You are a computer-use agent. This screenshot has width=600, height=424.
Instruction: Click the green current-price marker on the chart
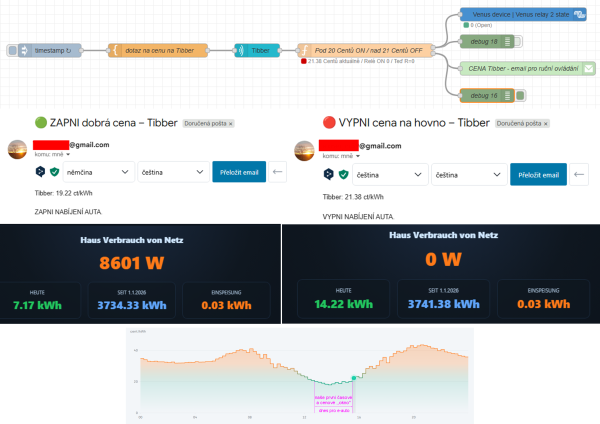[x=354, y=378]
